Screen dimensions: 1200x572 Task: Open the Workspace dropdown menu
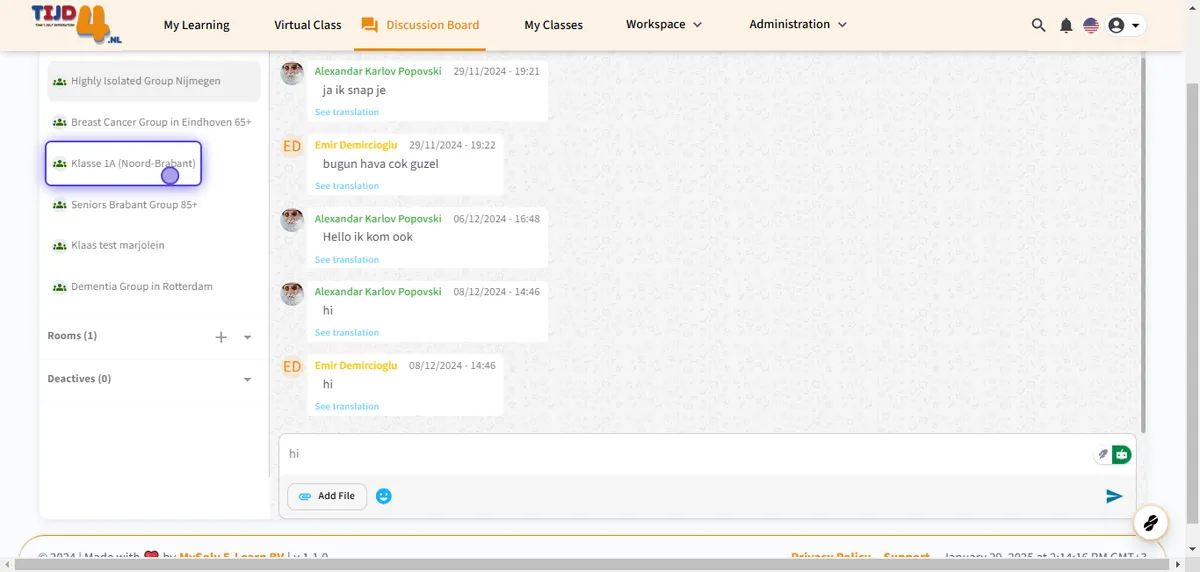coord(664,24)
